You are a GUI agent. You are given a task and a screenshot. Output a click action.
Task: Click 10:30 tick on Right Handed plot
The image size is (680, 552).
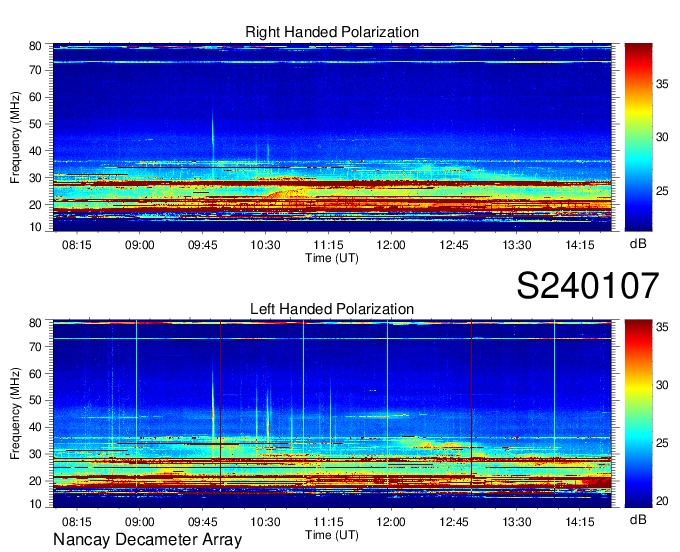tap(265, 245)
